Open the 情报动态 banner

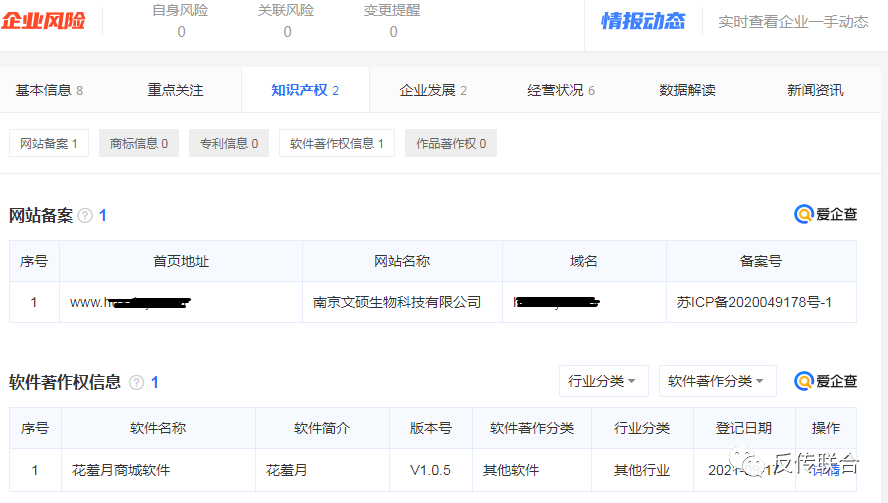click(x=643, y=22)
